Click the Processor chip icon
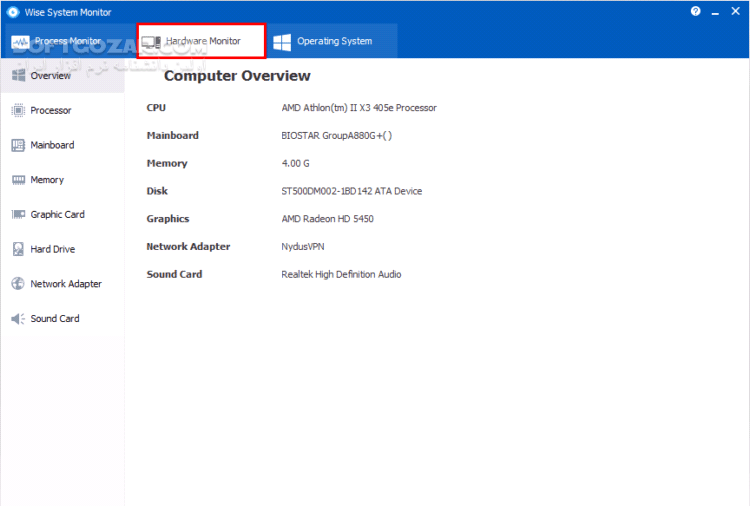Image resolution: width=750 pixels, height=506 pixels. [x=17, y=110]
